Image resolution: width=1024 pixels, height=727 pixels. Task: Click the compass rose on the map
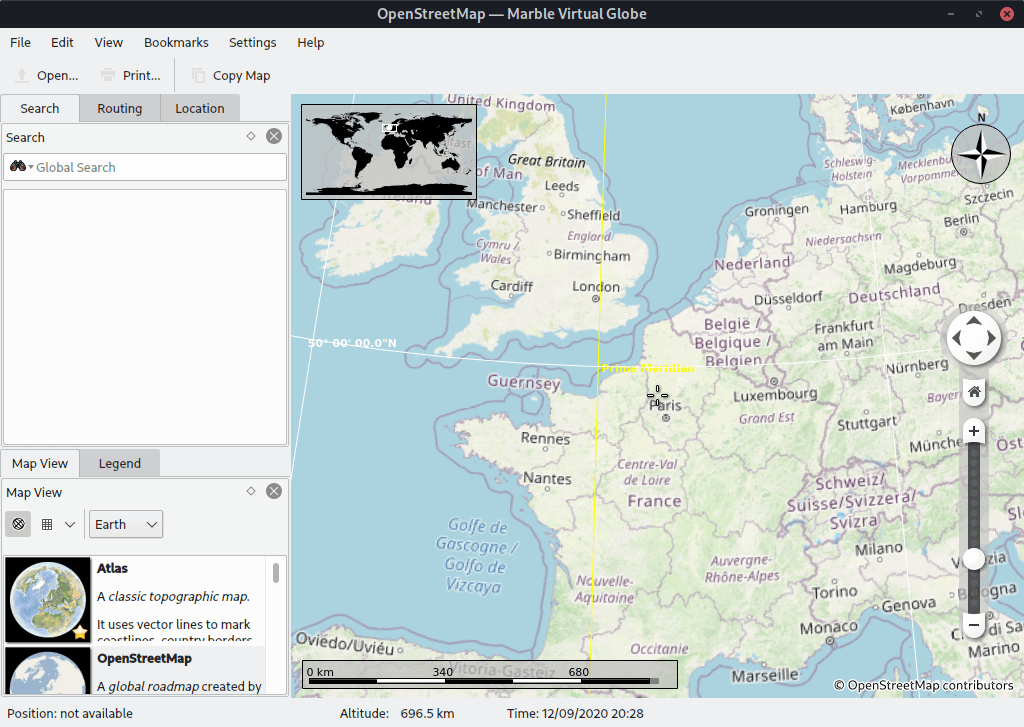tap(981, 155)
